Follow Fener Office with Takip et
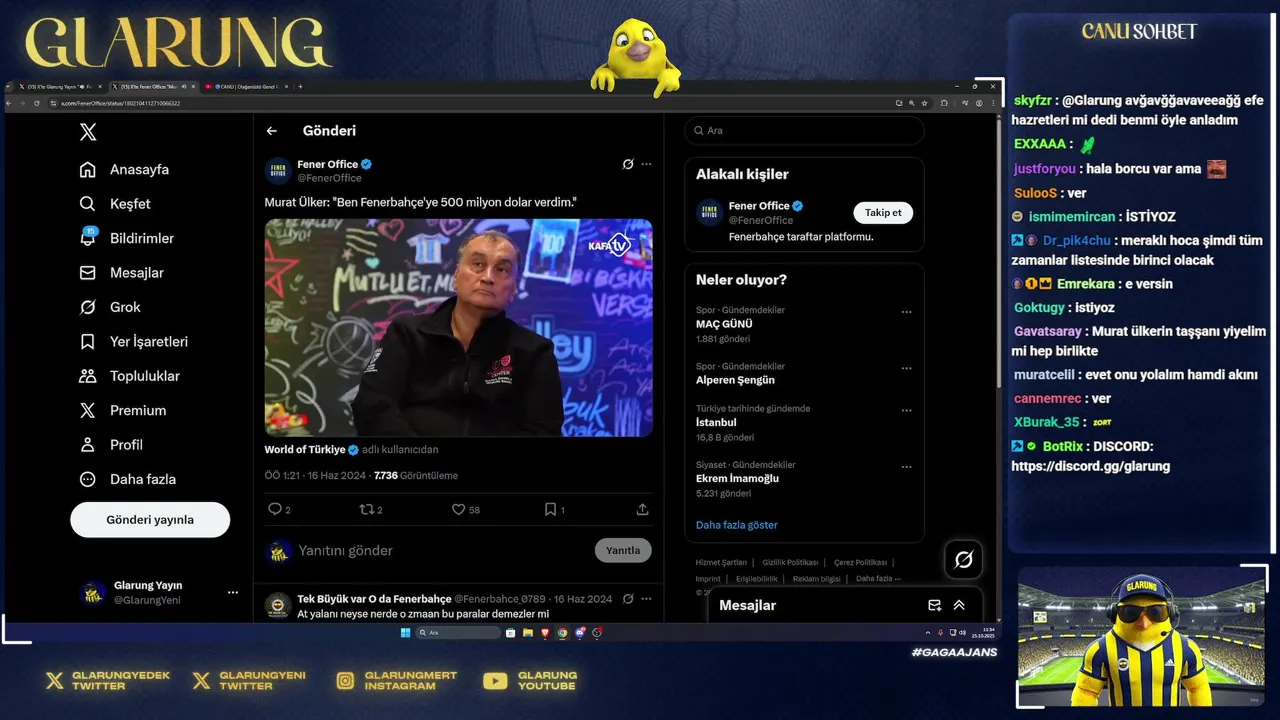 [x=883, y=213]
